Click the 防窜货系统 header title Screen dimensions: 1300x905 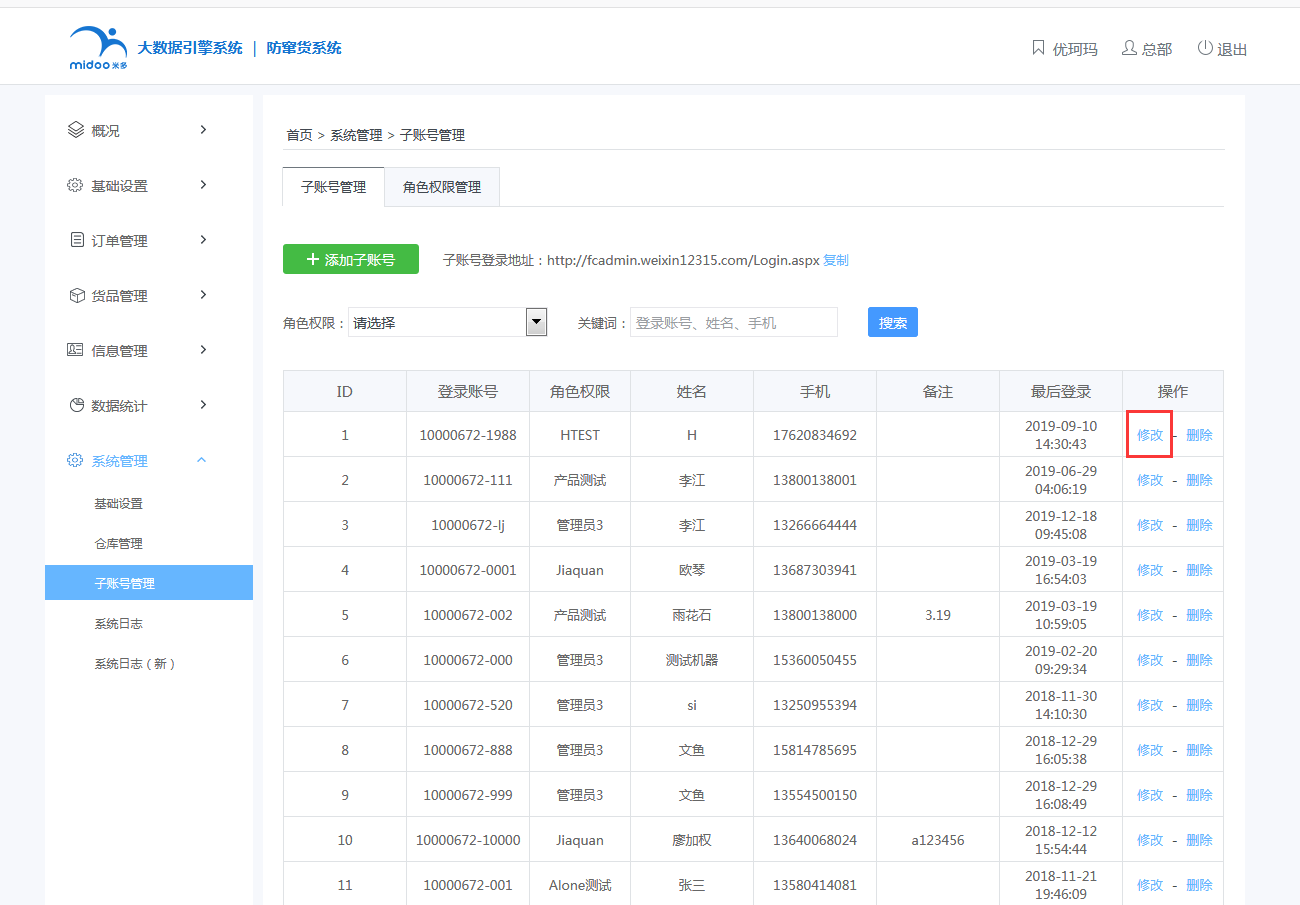coord(304,47)
